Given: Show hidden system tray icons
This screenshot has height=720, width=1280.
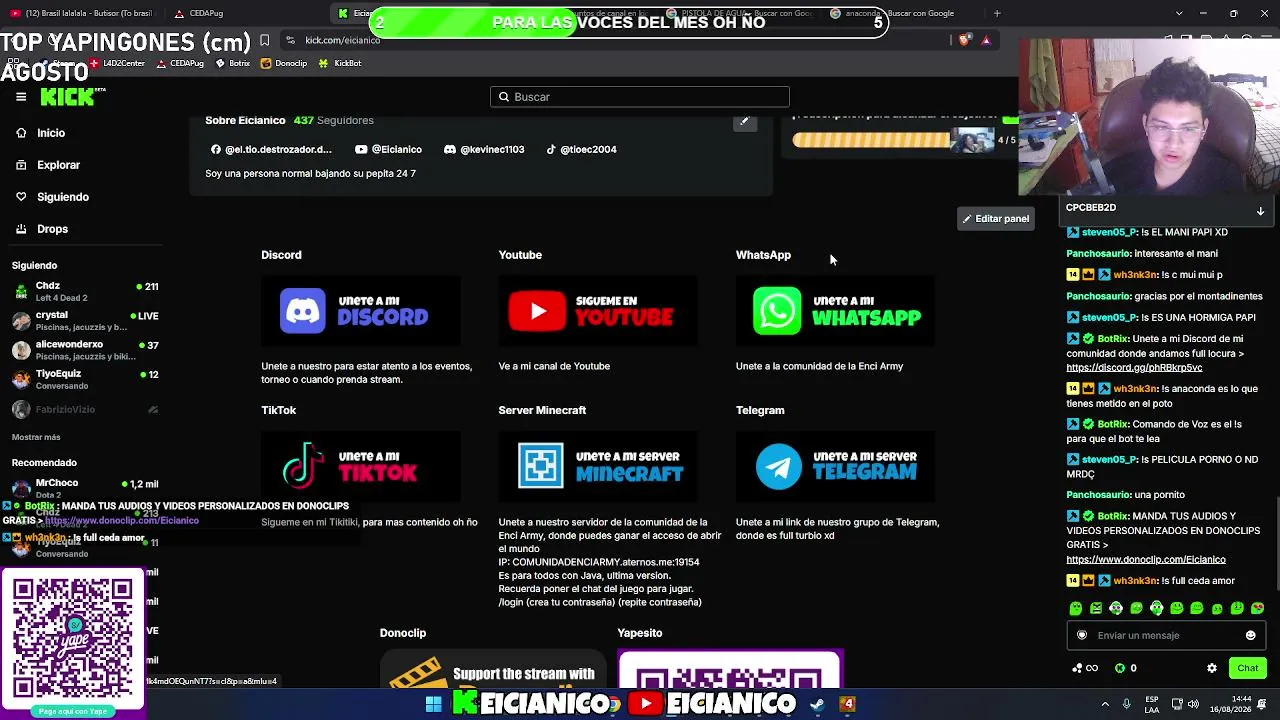Looking at the screenshot, I should tap(1105, 704).
